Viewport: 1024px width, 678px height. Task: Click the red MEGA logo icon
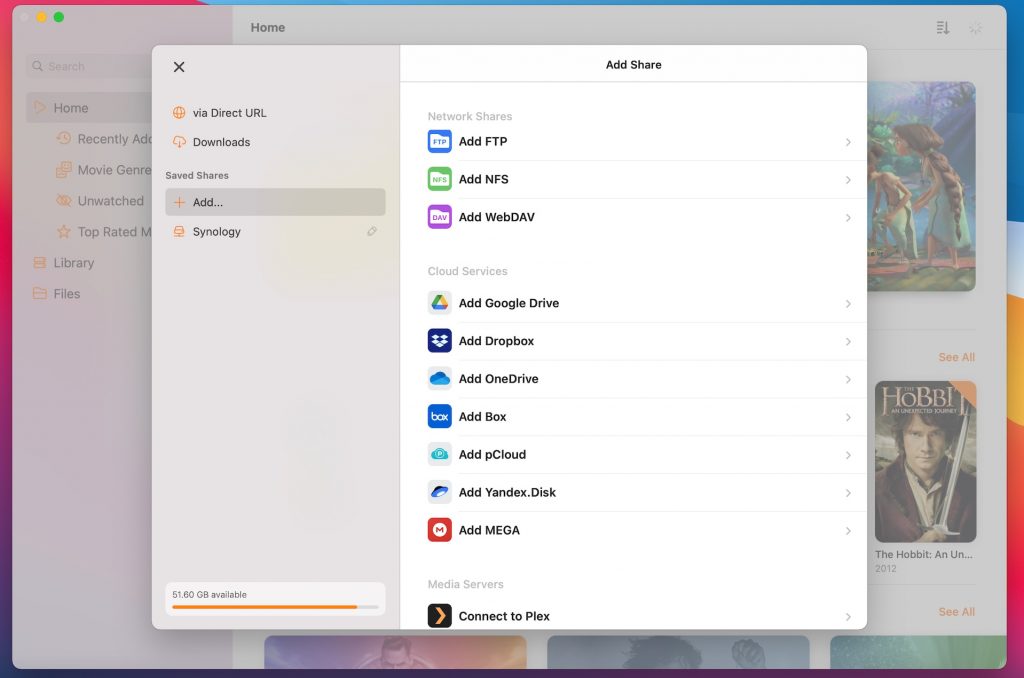pyautogui.click(x=440, y=530)
